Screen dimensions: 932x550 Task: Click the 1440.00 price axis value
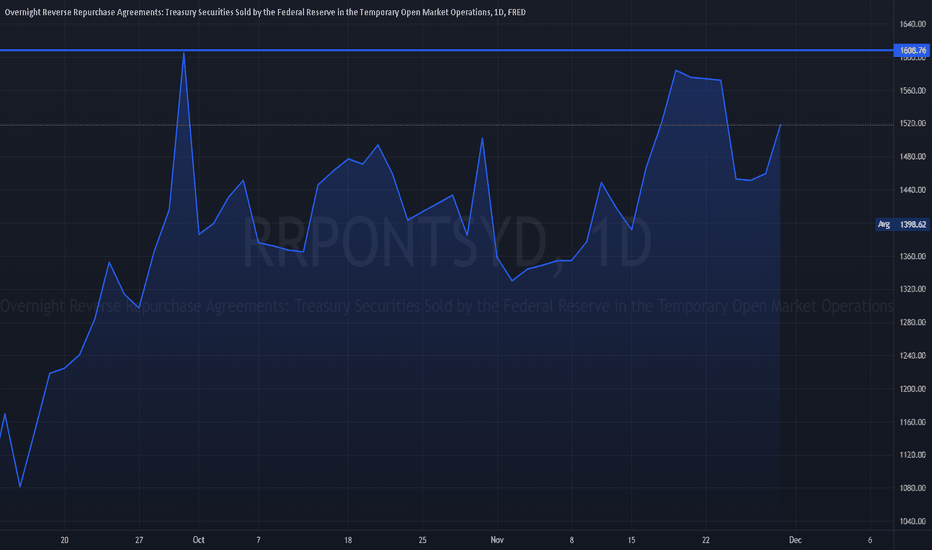click(912, 190)
